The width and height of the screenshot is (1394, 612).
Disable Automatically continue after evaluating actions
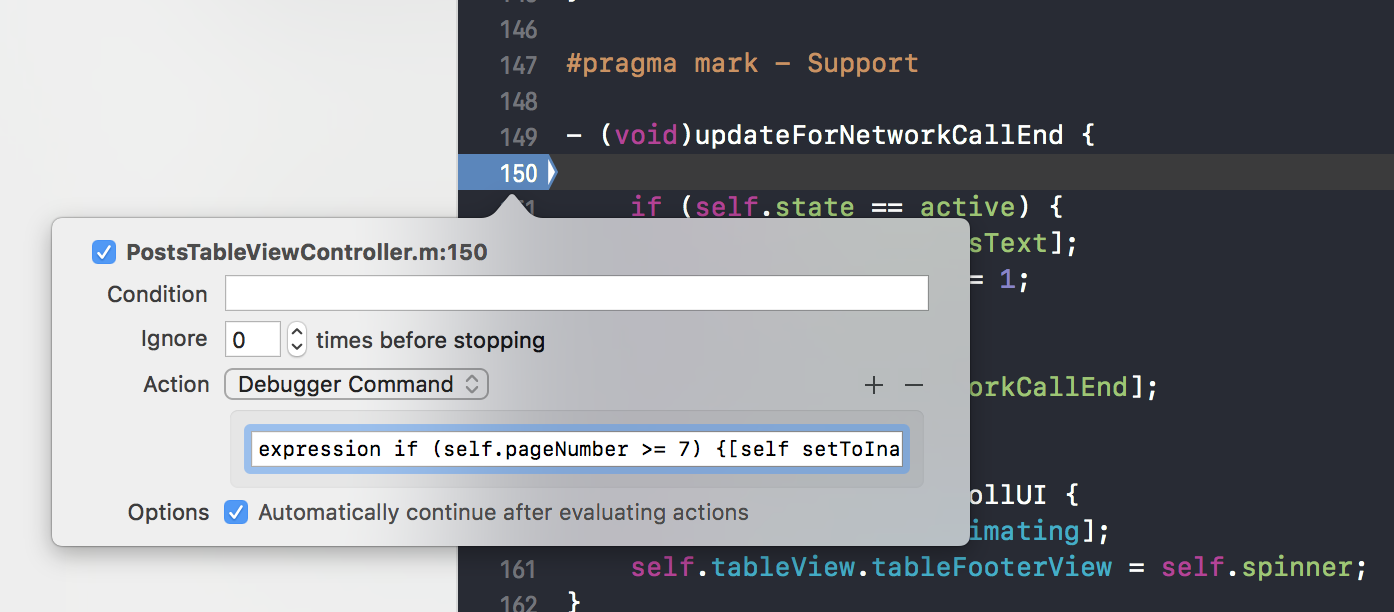(x=236, y=512)
